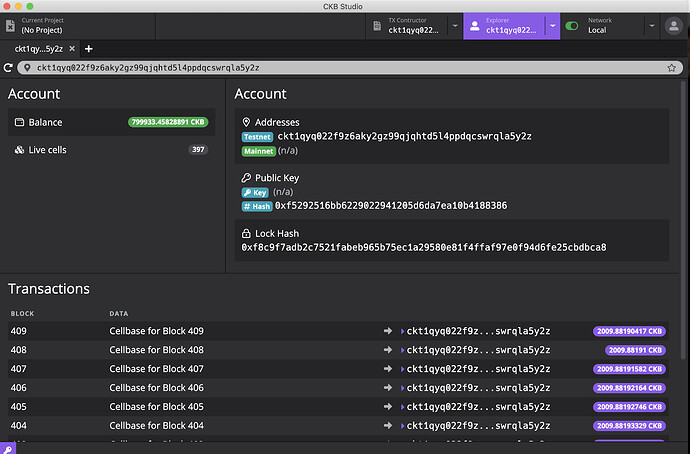Toggle the Network Local switch

pos(572,26)
